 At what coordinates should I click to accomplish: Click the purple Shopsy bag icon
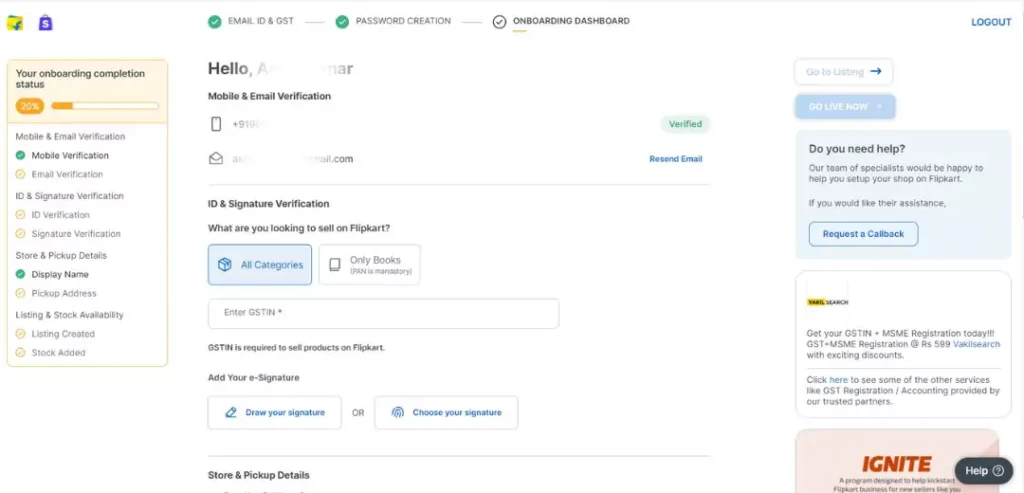click(x=45, y=23)
